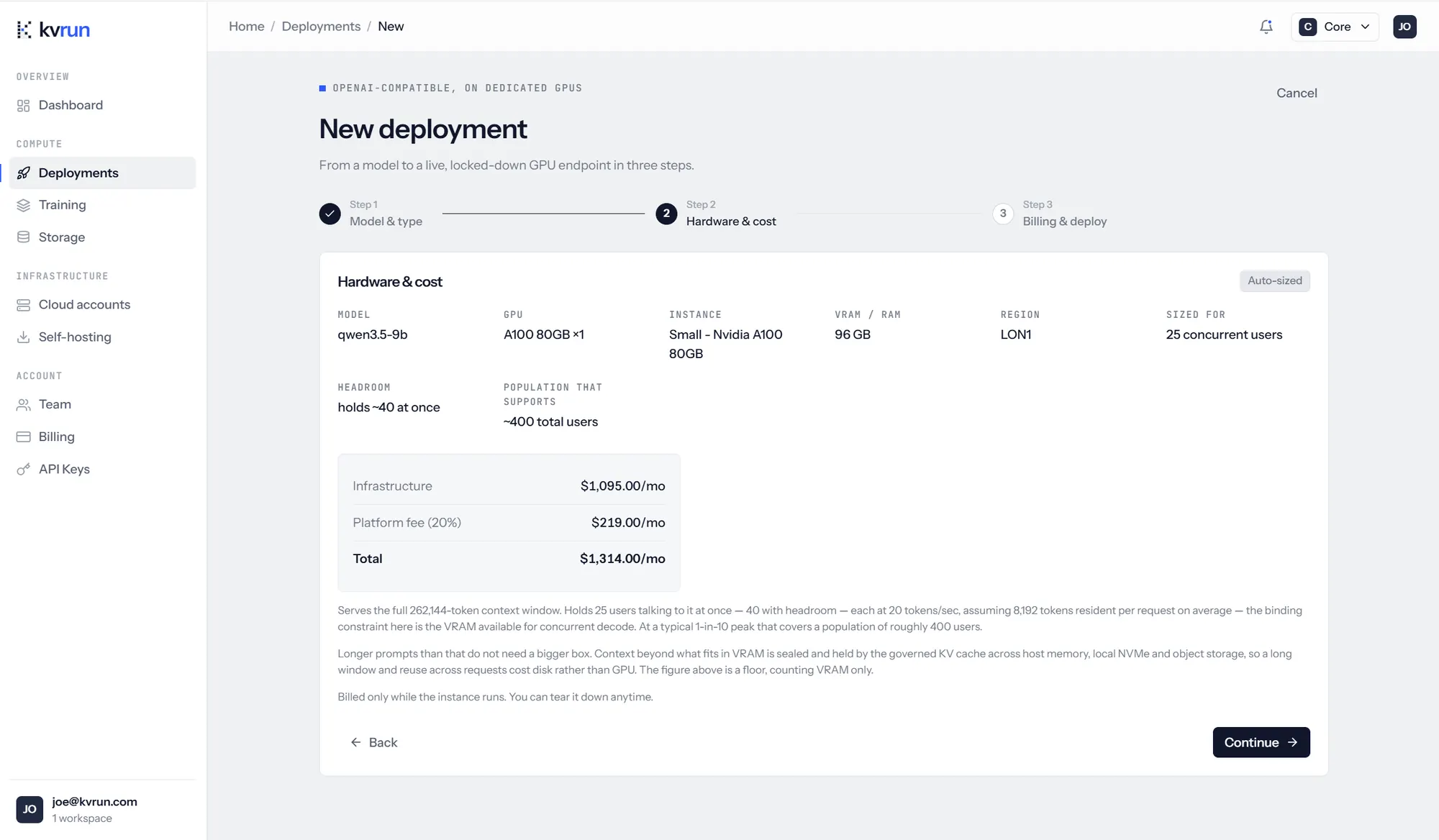Viewport: 1439px width, 840px height.
Task: Click the Team people icon
Action: [24, 405]
